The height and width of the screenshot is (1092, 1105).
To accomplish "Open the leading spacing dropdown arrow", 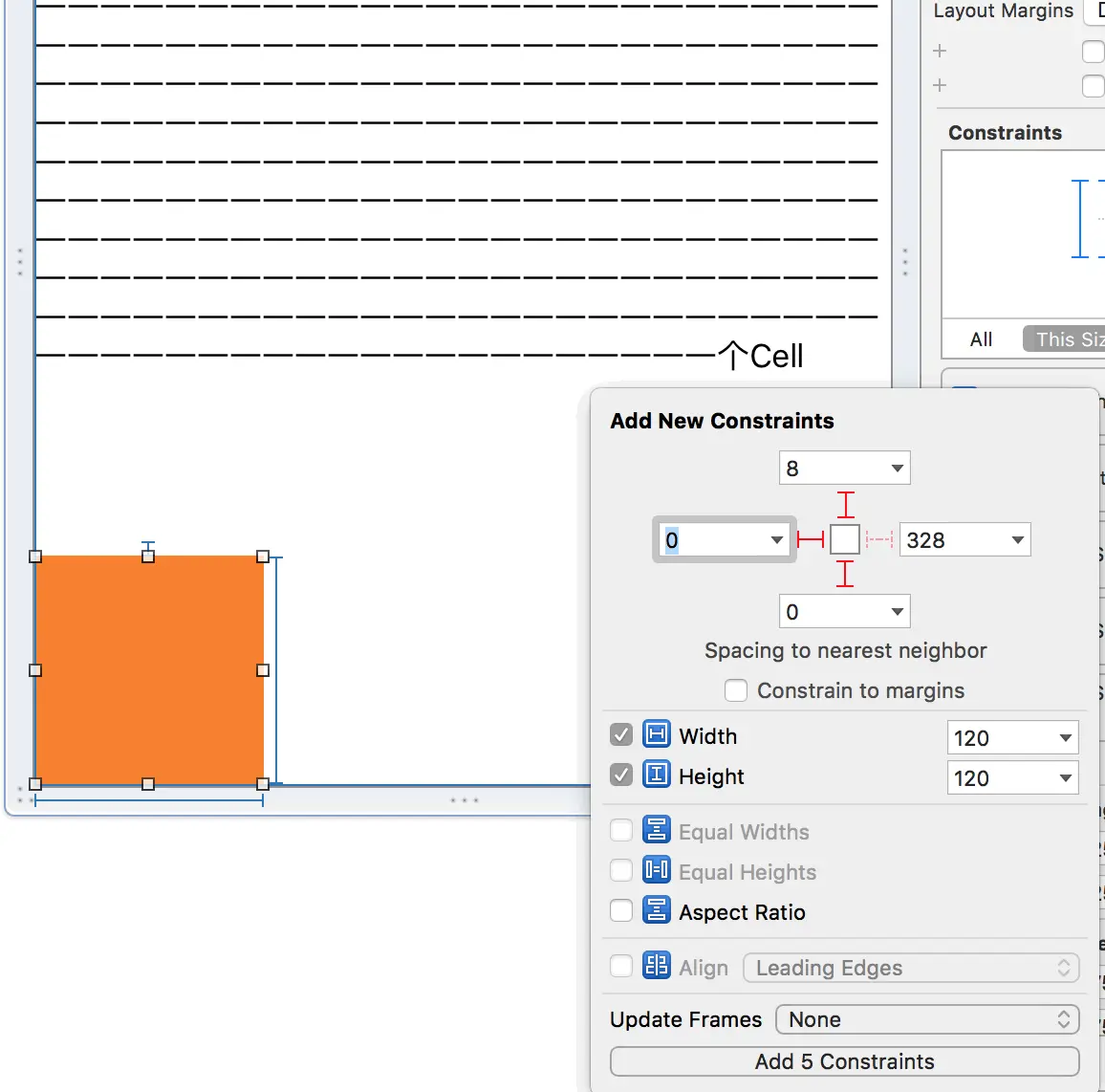I will pyautogui.click(x=776, y=540).
